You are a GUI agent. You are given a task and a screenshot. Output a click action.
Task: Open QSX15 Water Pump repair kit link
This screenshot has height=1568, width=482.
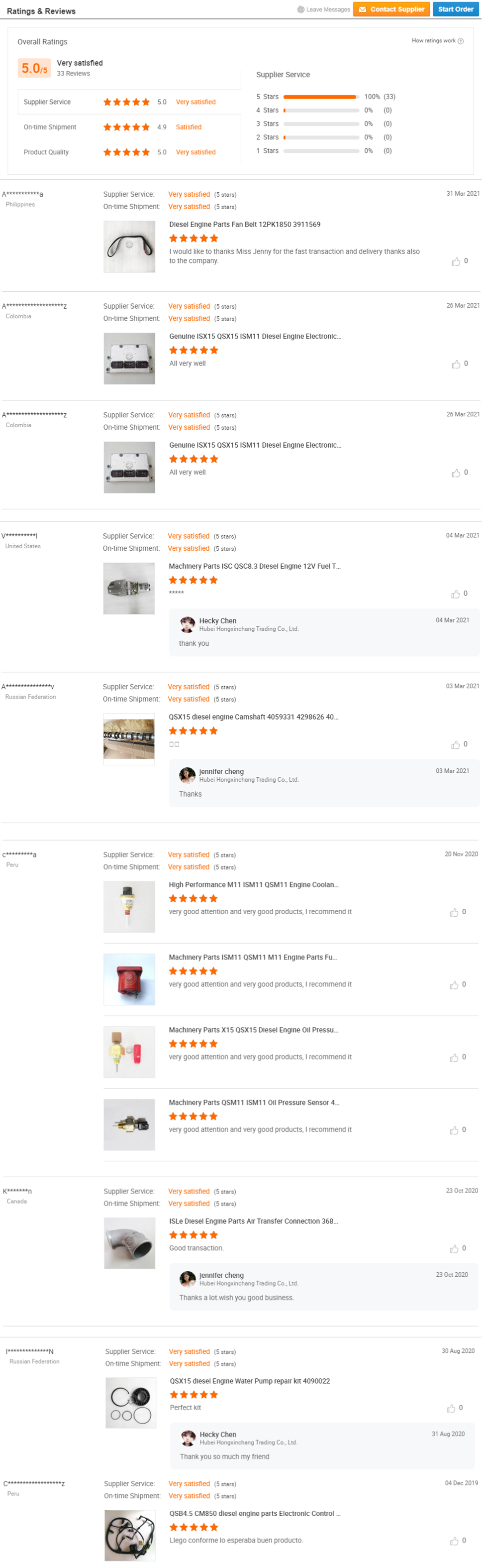point(249,1381)
